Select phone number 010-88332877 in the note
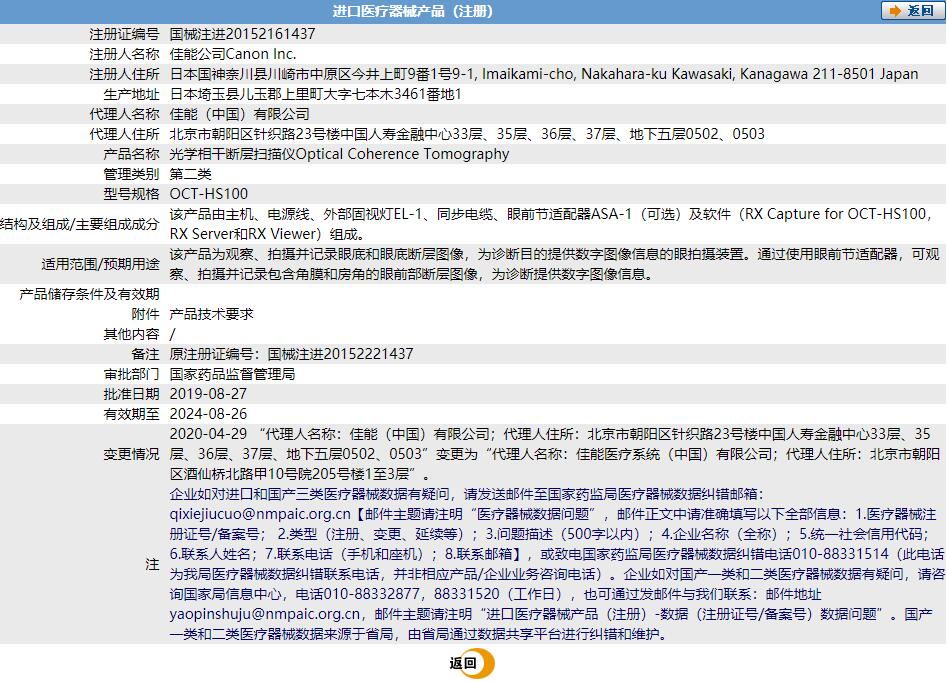Viewport: 947px width, 681px height. click(371, 593)
